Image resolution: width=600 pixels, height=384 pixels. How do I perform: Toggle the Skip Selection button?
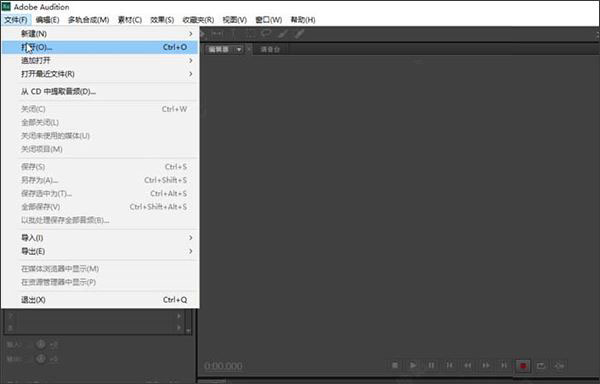[559, 366]
